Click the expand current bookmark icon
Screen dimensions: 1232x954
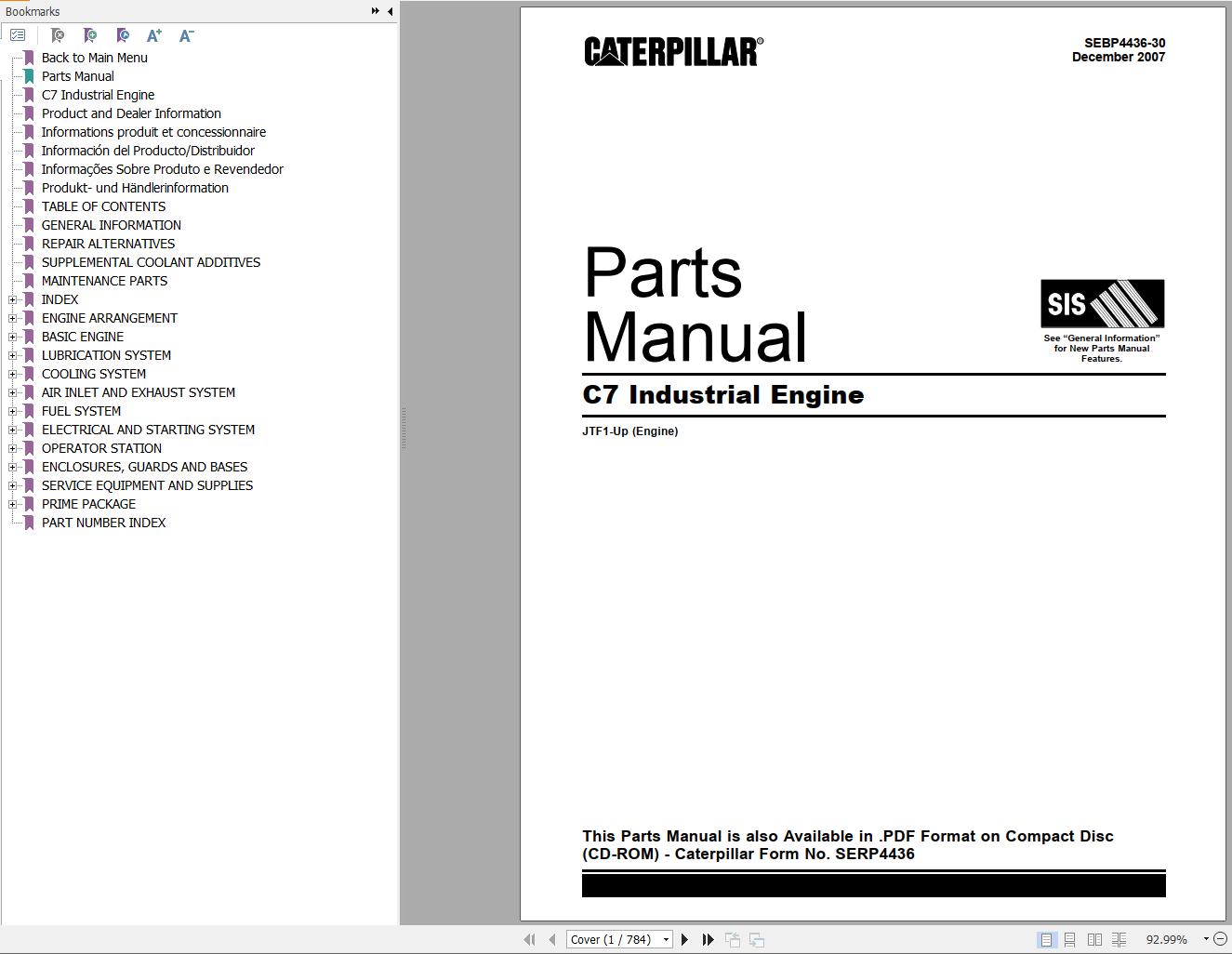click(x=123, y=34)
